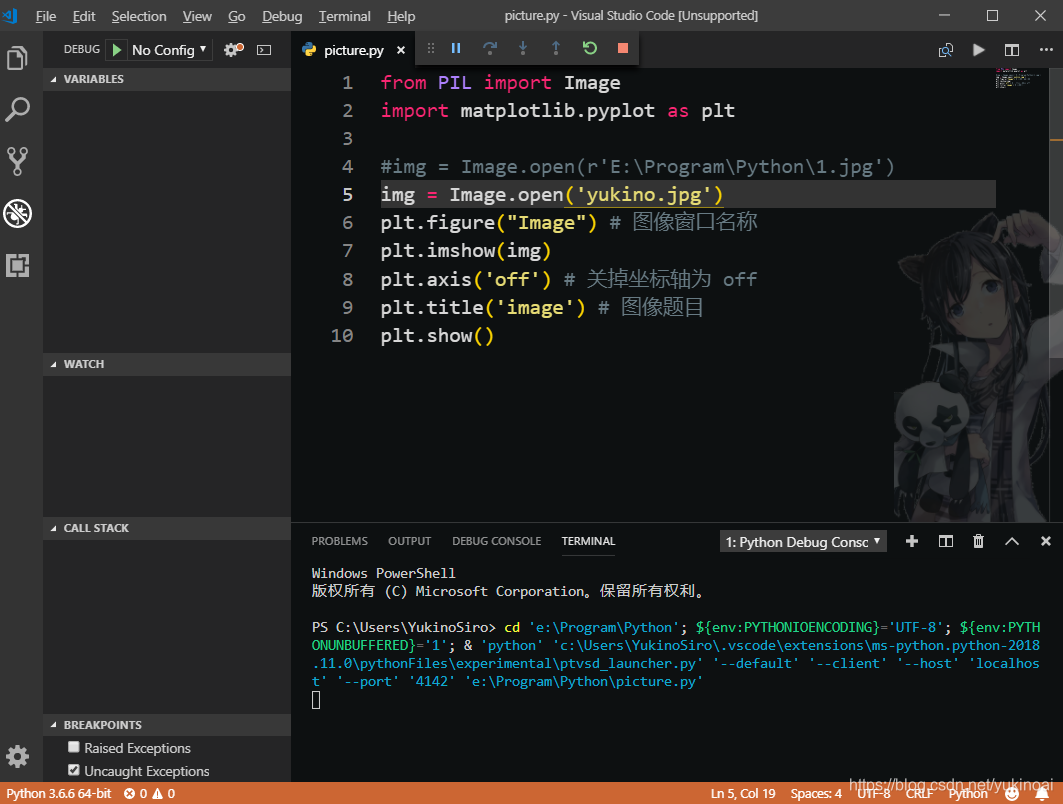Open launch.json configuration gear icon
Viewport: 1063px width, 804px height.
(x=234, y=49)
